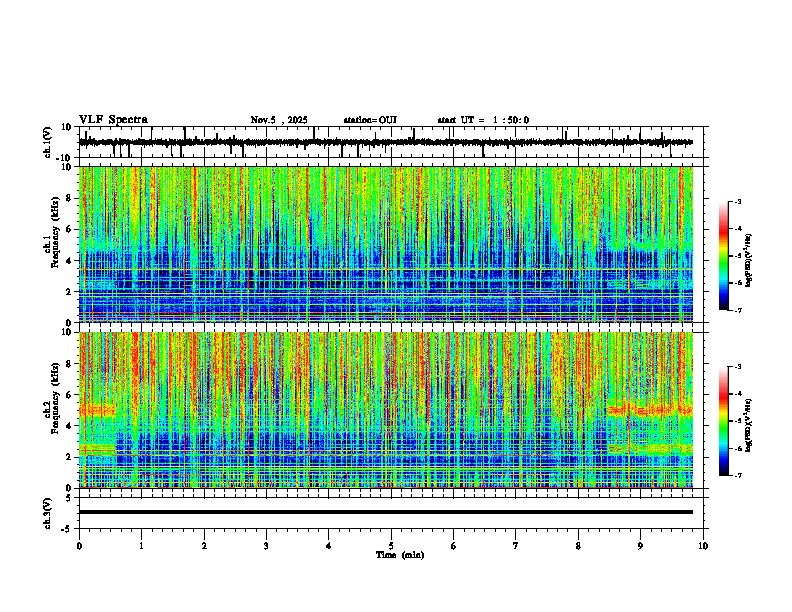Image resolution: width=792 pixels, height=612 pixels.
Task: Click the "station=OUI" header label
Action: tap(370, 120)
